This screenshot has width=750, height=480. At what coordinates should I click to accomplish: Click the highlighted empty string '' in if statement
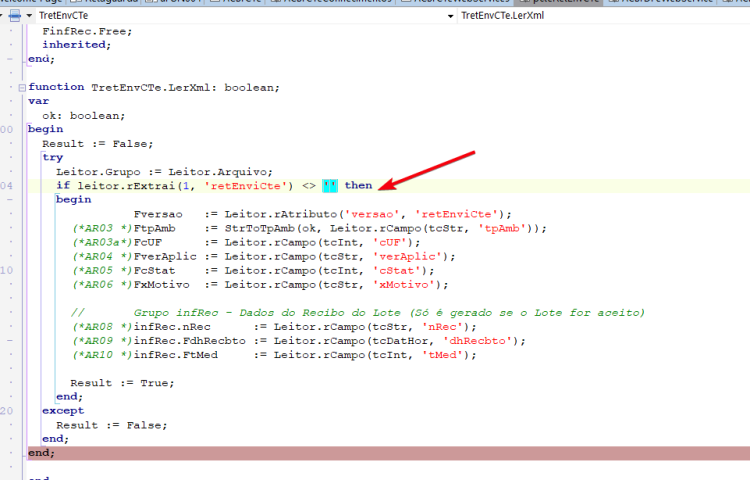point(330,185)
